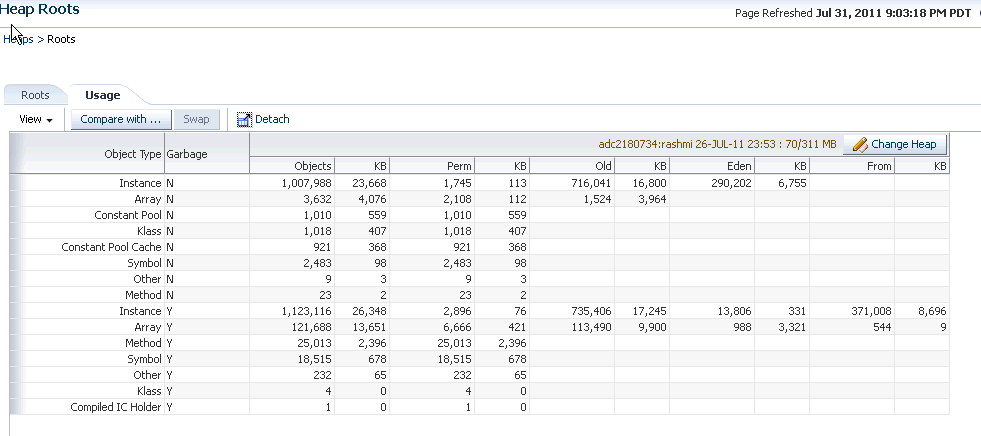The width and height of the screenshot is (981, 436).
Task: Select the Constant Pool Cache row label
Action: (111, 247)
